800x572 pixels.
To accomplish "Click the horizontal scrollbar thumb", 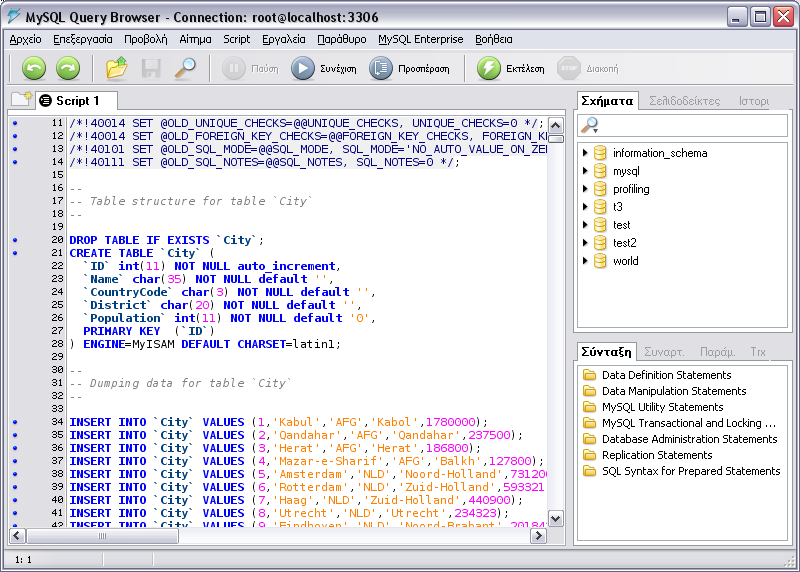I will pos(103,536).
